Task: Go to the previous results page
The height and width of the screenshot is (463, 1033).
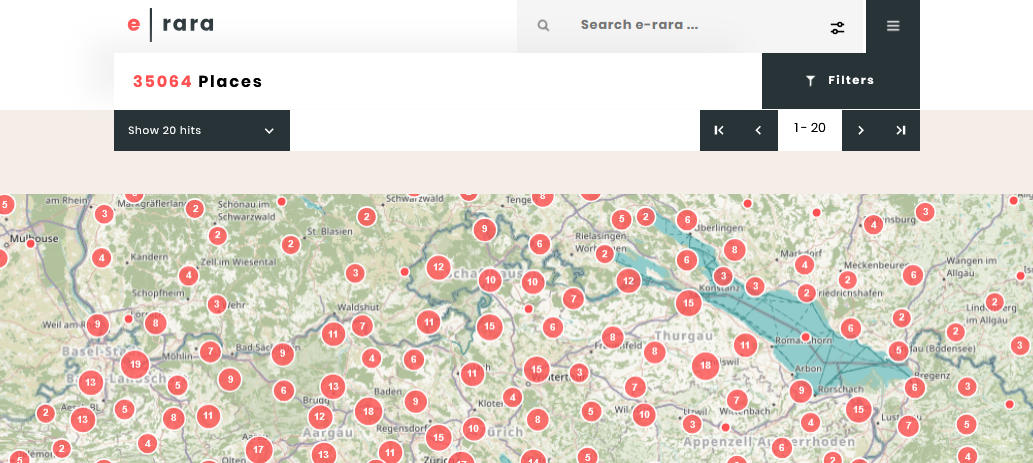Action: tap(758, 130)
